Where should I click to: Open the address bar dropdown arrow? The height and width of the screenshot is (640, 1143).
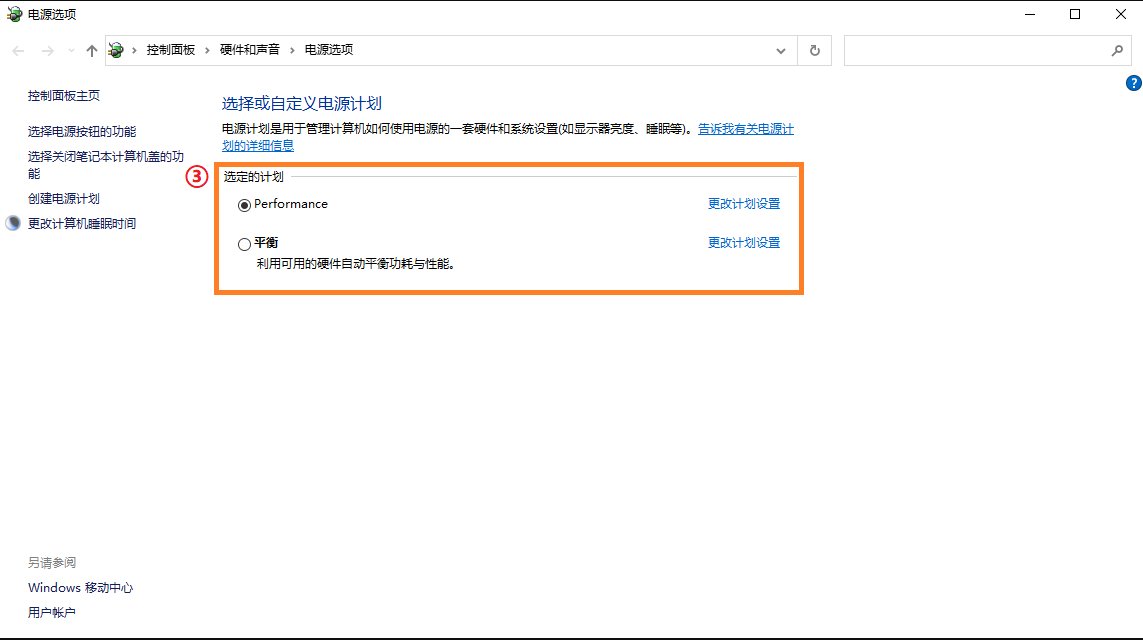(x=781, y=49)
